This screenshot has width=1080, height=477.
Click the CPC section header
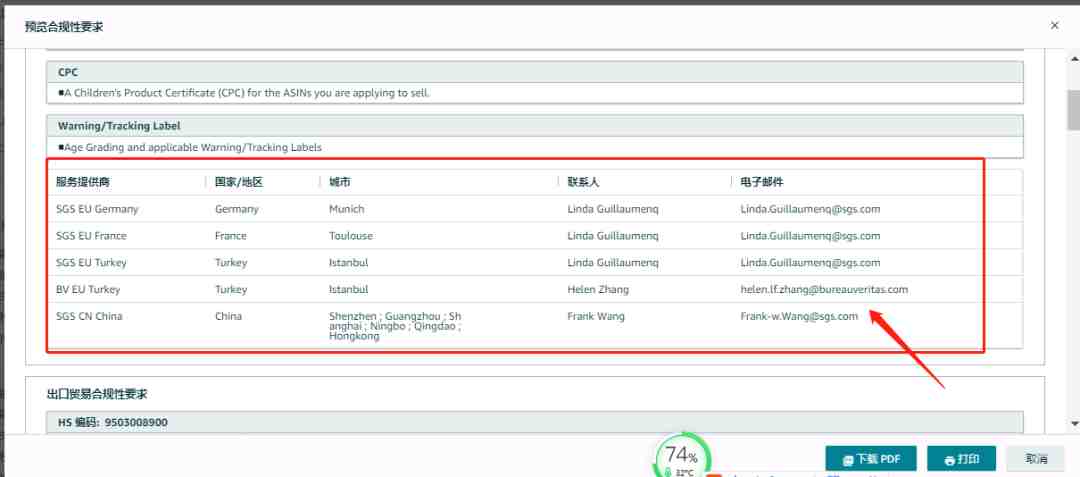(x=534, y=72)
